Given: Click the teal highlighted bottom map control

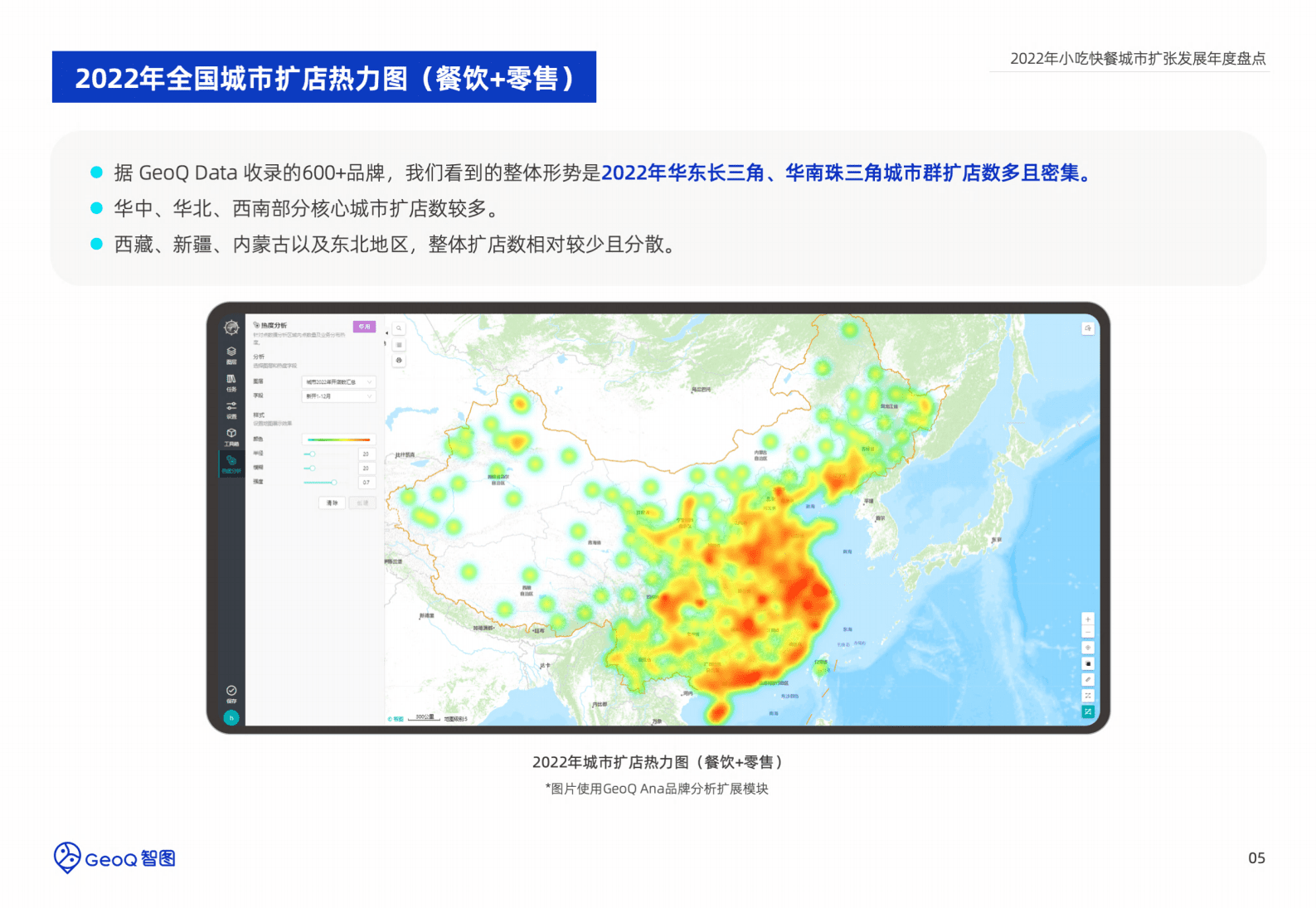Looking at the screenshot, I should 1088,711.
